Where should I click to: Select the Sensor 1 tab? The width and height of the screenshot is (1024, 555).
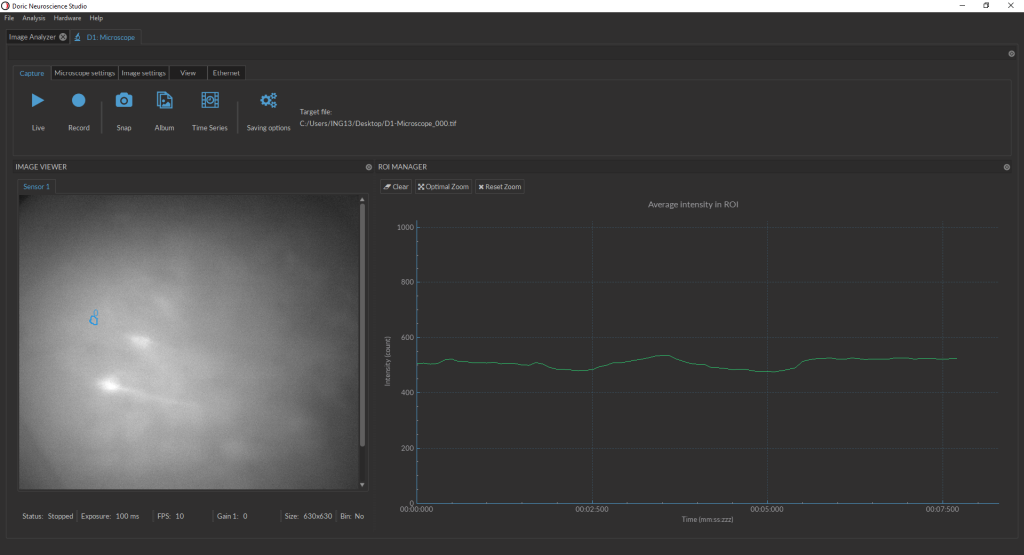pyautogui.click(x=37, y=187)
